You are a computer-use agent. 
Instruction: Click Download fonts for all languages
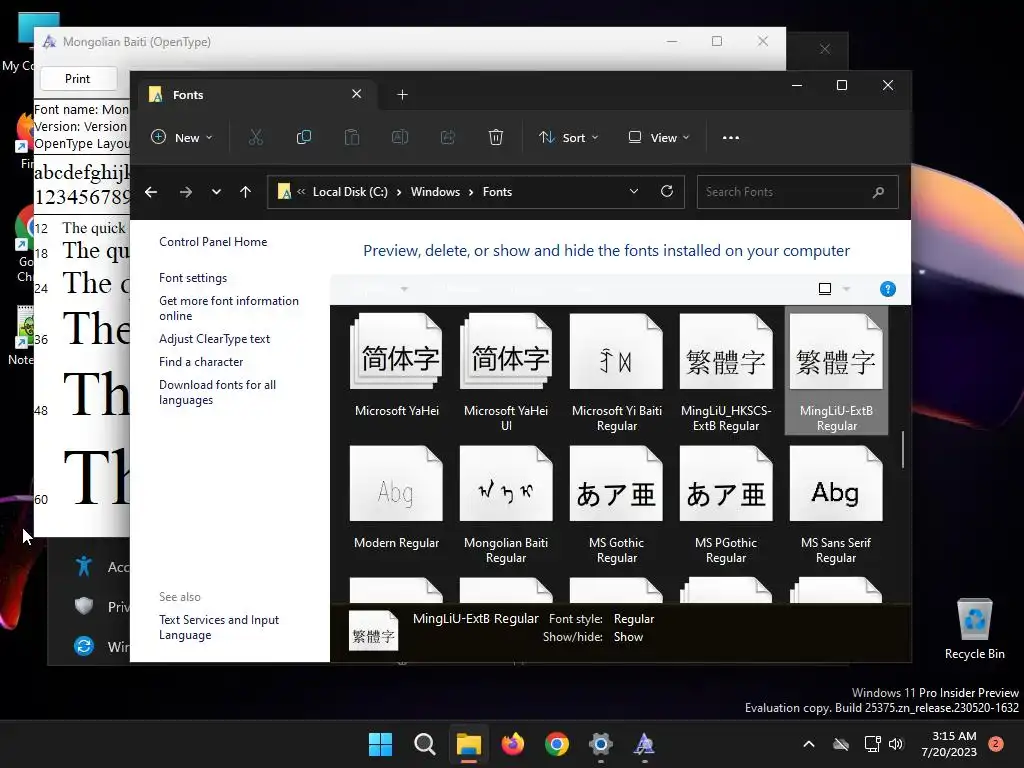click(217, 392)
